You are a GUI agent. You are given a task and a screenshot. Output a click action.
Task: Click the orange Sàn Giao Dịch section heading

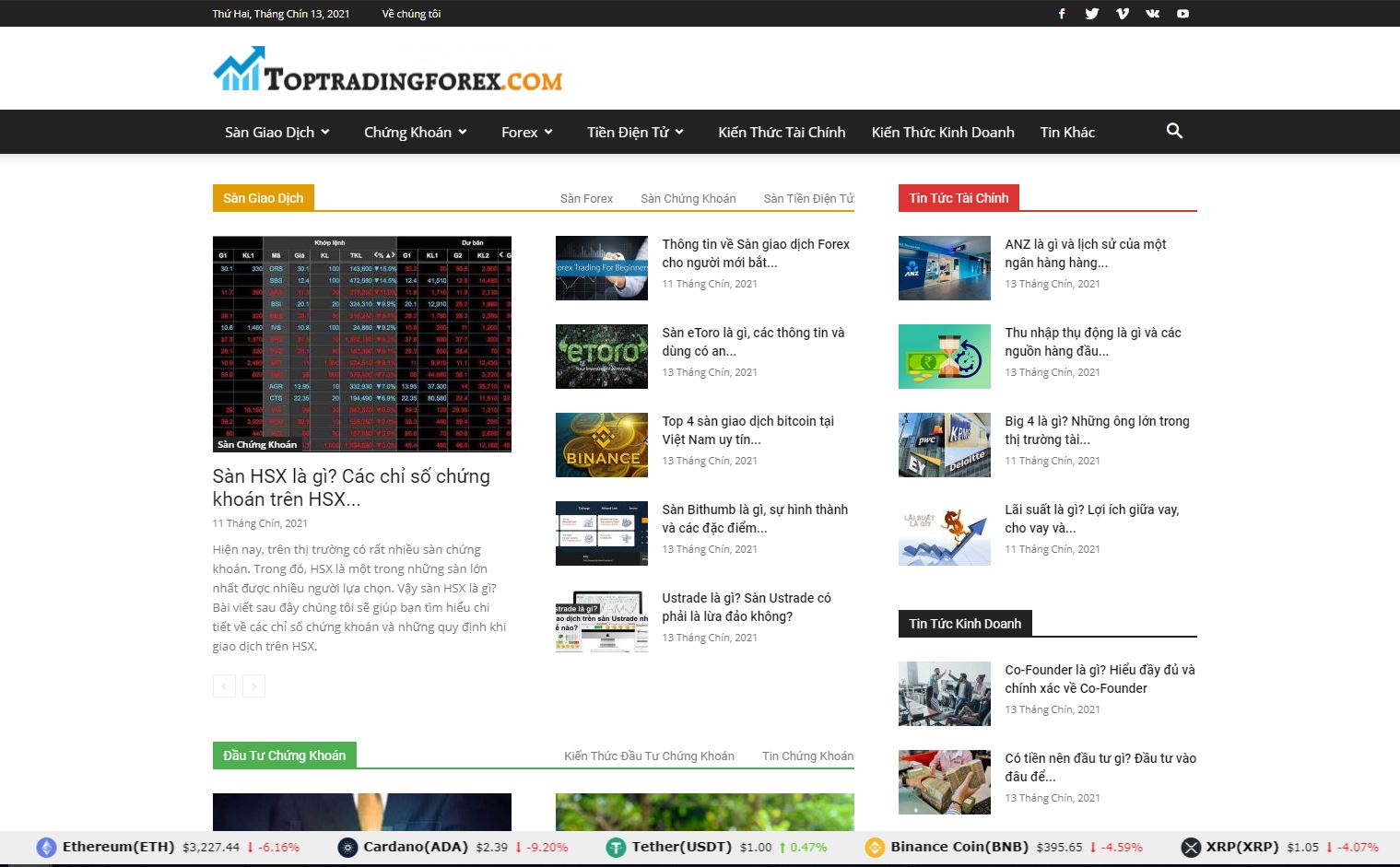coord(264,198)
